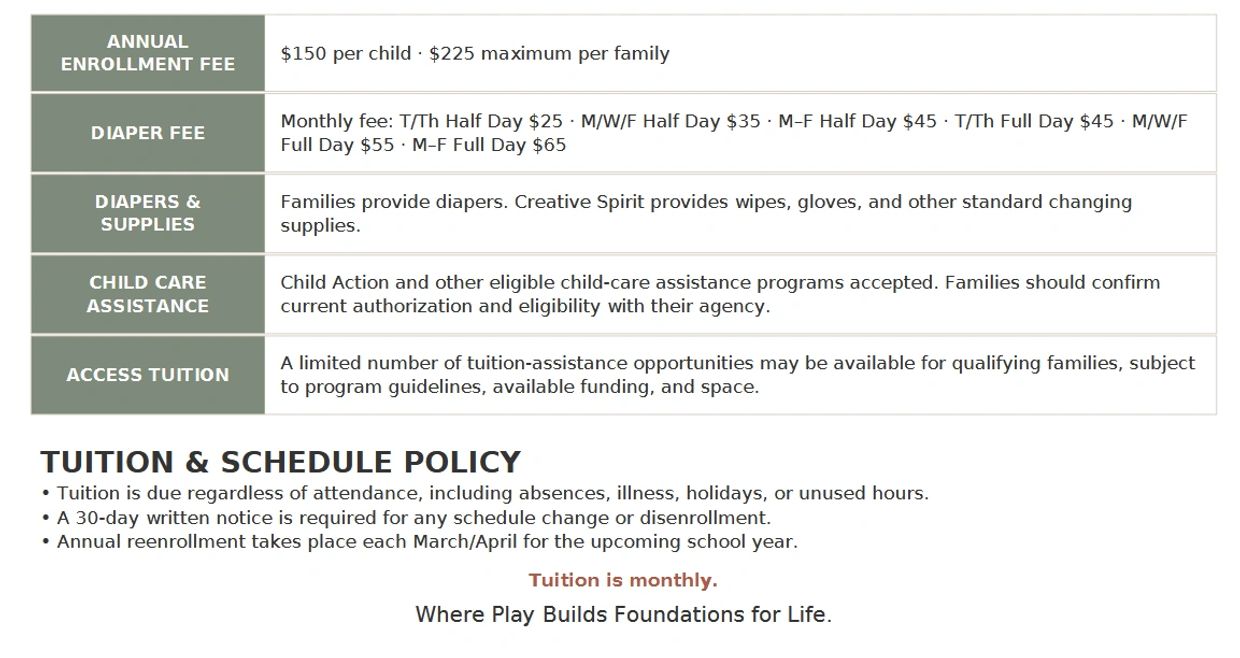
Task: Select the tuition-assistance opportunities description
Action: tap(738, 375)
